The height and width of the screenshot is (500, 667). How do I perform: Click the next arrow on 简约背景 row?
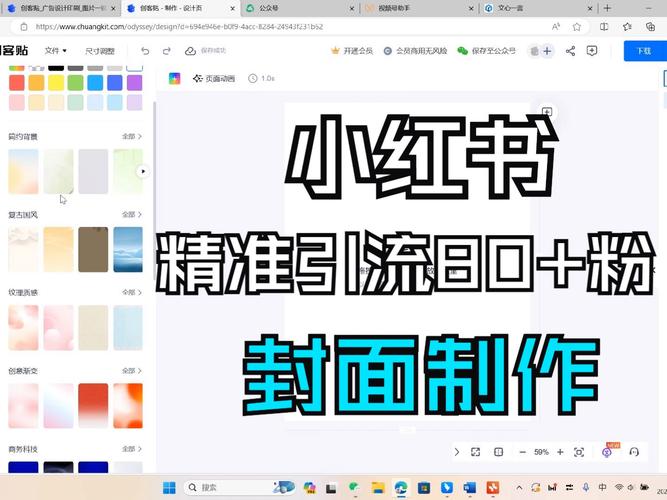coord(143,171)
